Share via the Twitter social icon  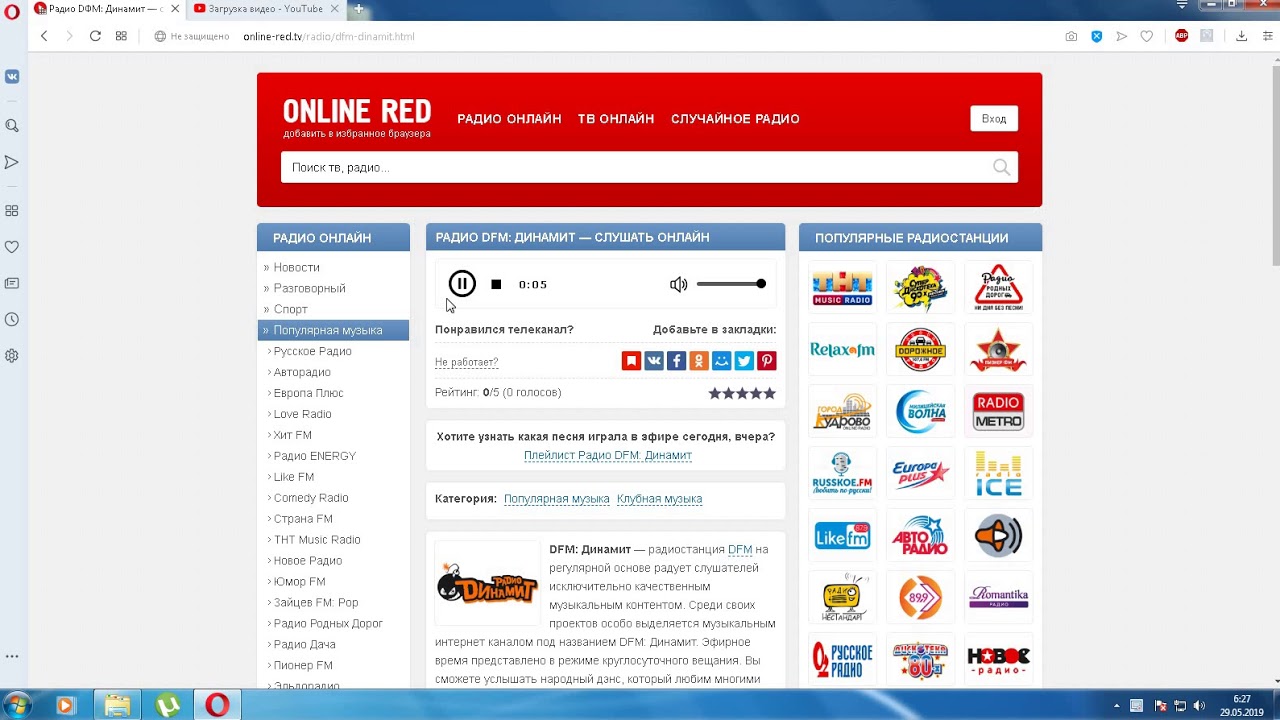[x=744, y=361]
